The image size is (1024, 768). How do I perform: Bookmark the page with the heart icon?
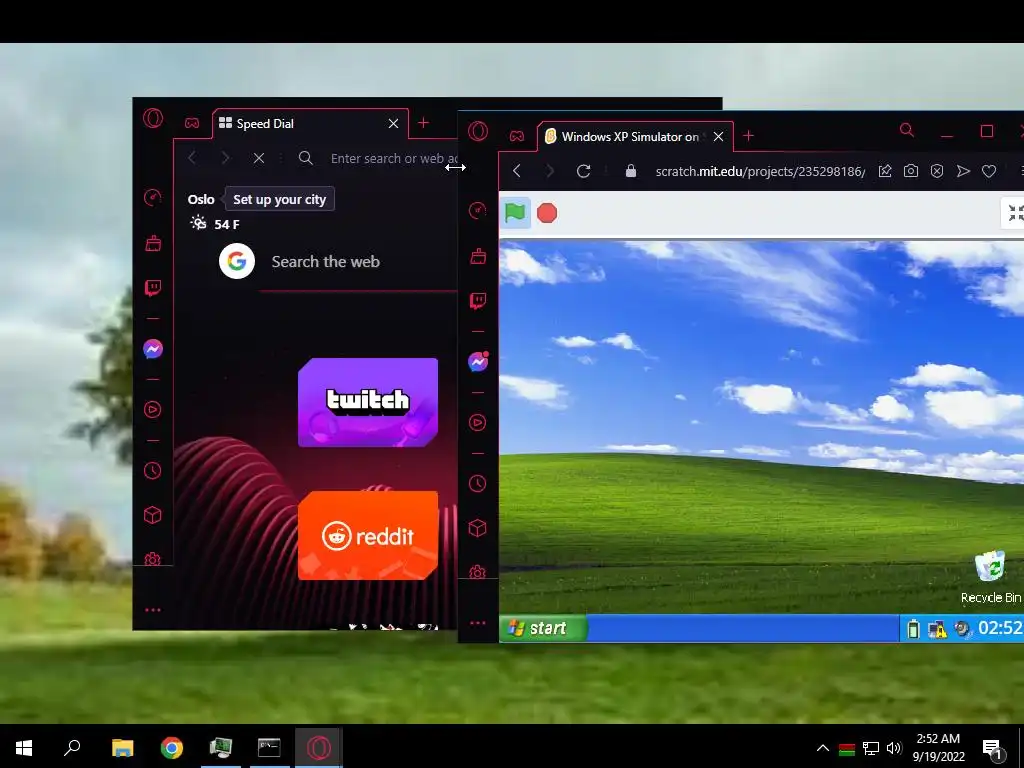tap(989, 171)
